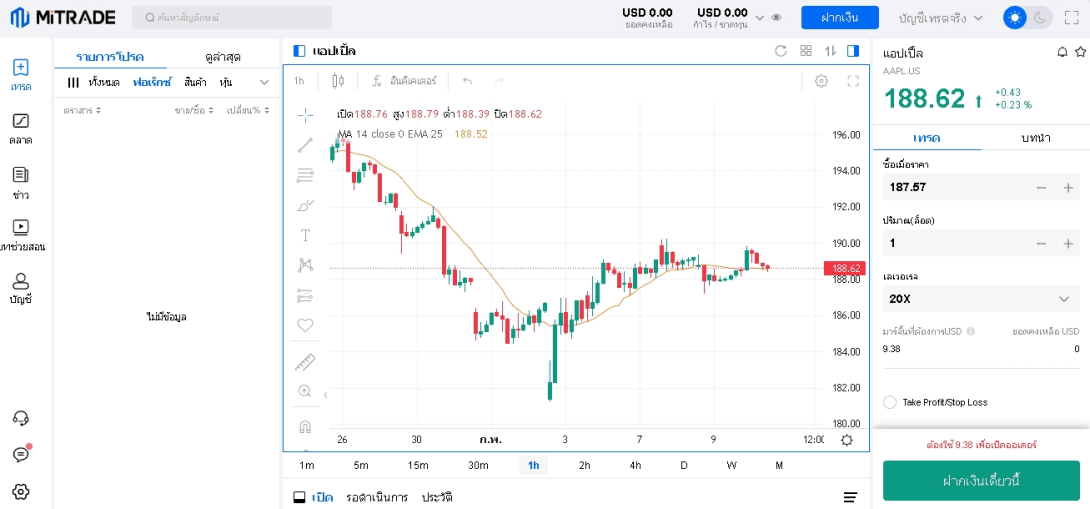Select the 4h timeframe tab
Image resolution: width=1090 pixels, height=509 pixels.
click(635, 465)
